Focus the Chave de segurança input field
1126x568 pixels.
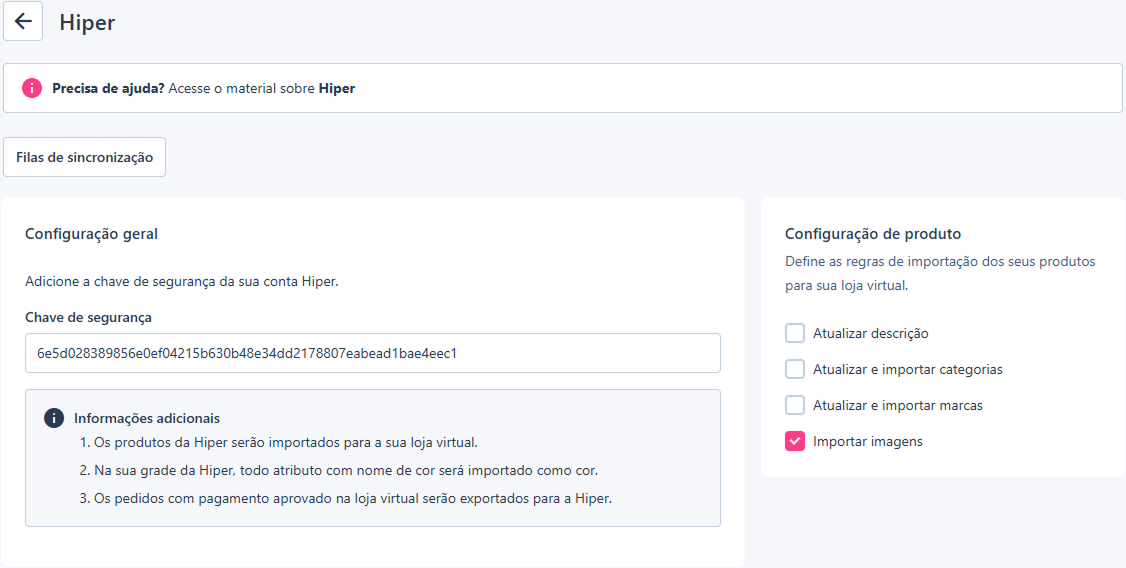pos(373,353)
